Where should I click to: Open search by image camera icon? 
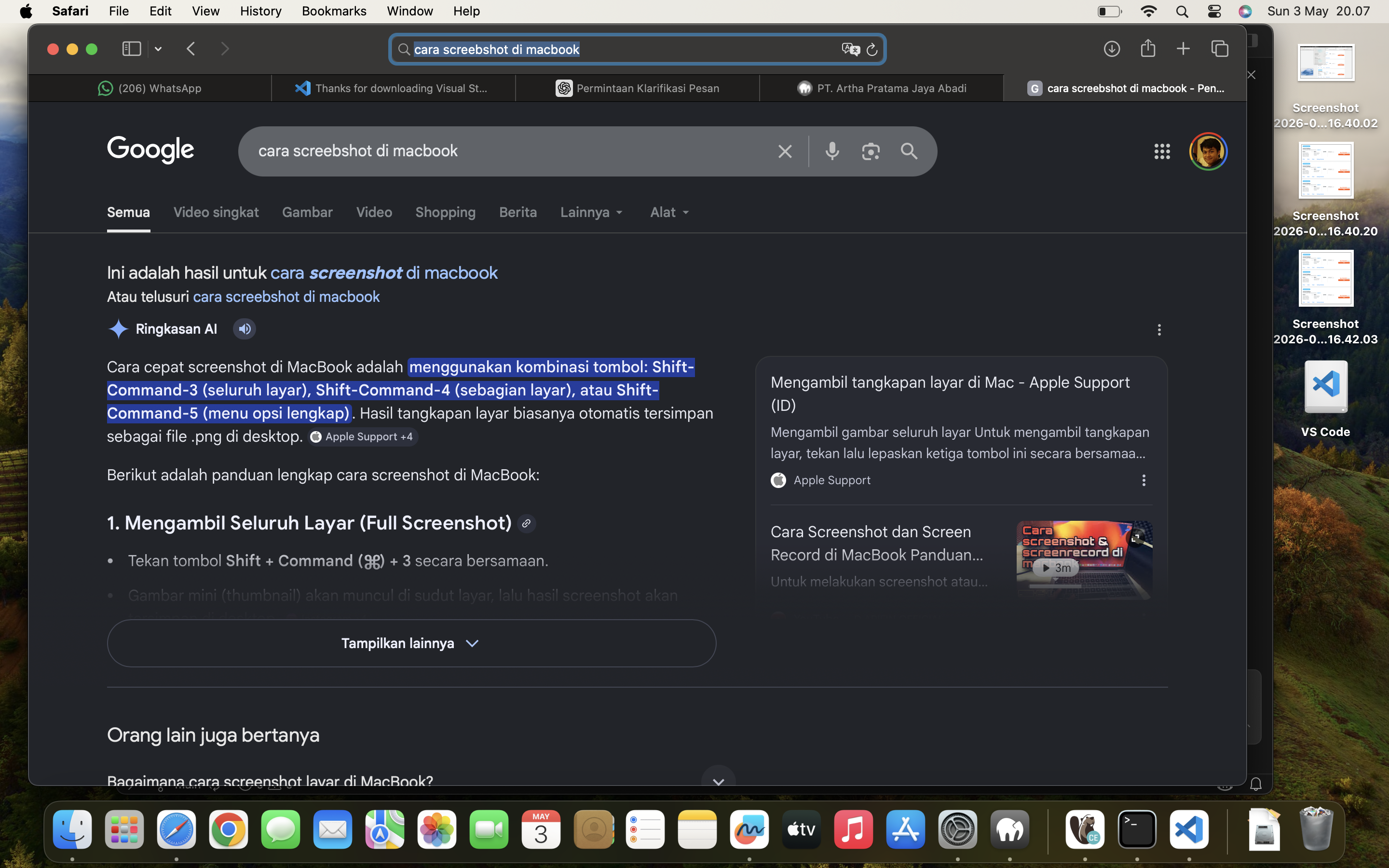tap(871, 151)
